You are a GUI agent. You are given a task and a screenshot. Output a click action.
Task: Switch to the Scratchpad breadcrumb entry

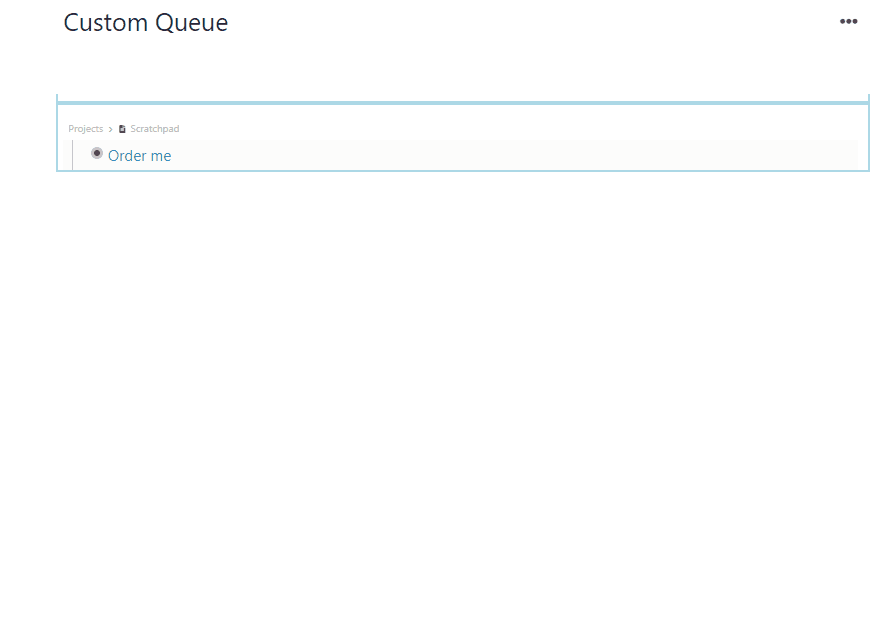[x=154, y=128]
